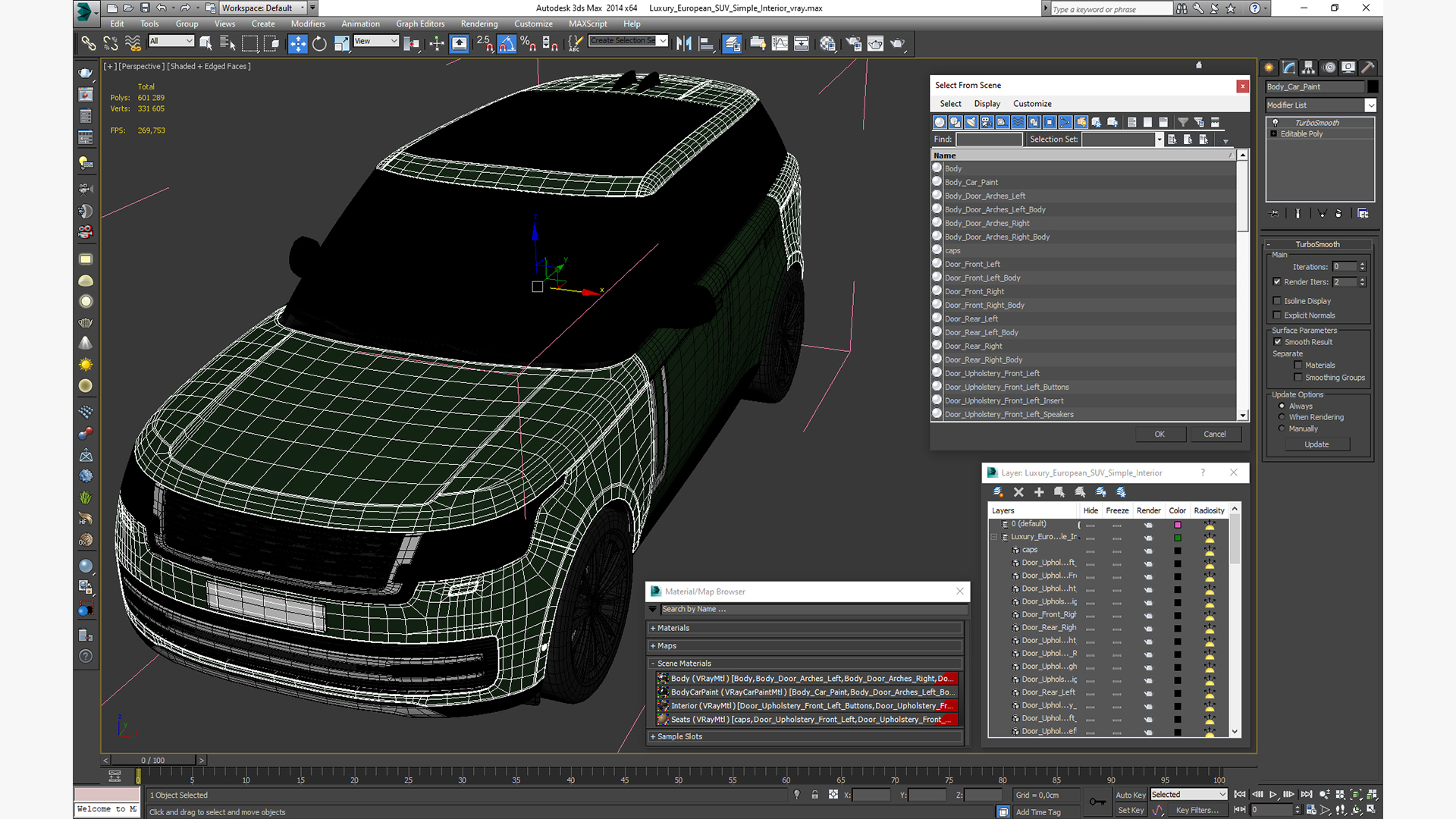The image size is (1456, 819).
Task: Toggle Display Cameras filter in Select From Scene
Action: tap(987, 122)
